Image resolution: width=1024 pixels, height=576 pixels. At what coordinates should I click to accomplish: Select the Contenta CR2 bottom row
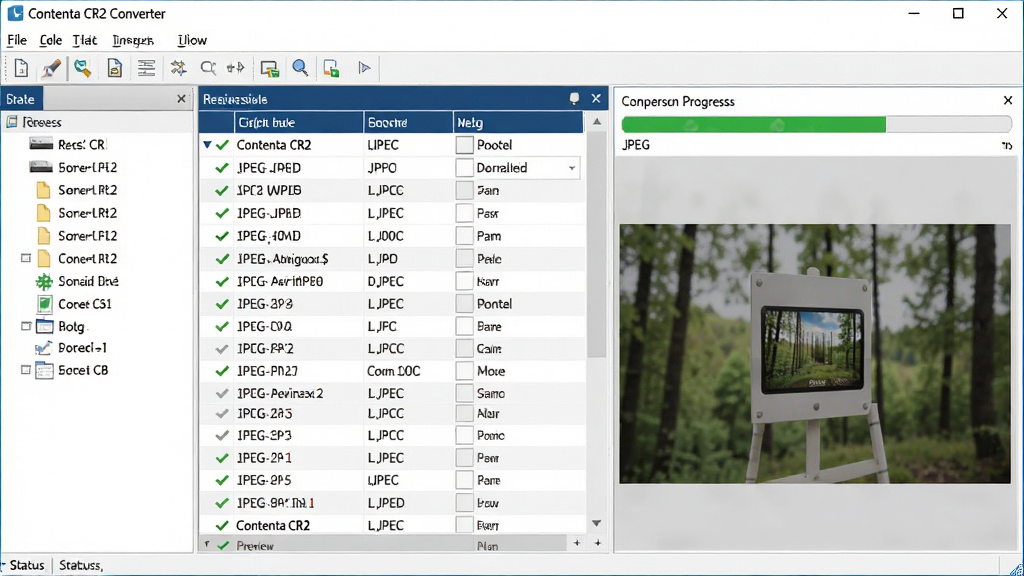click(392, 525)
